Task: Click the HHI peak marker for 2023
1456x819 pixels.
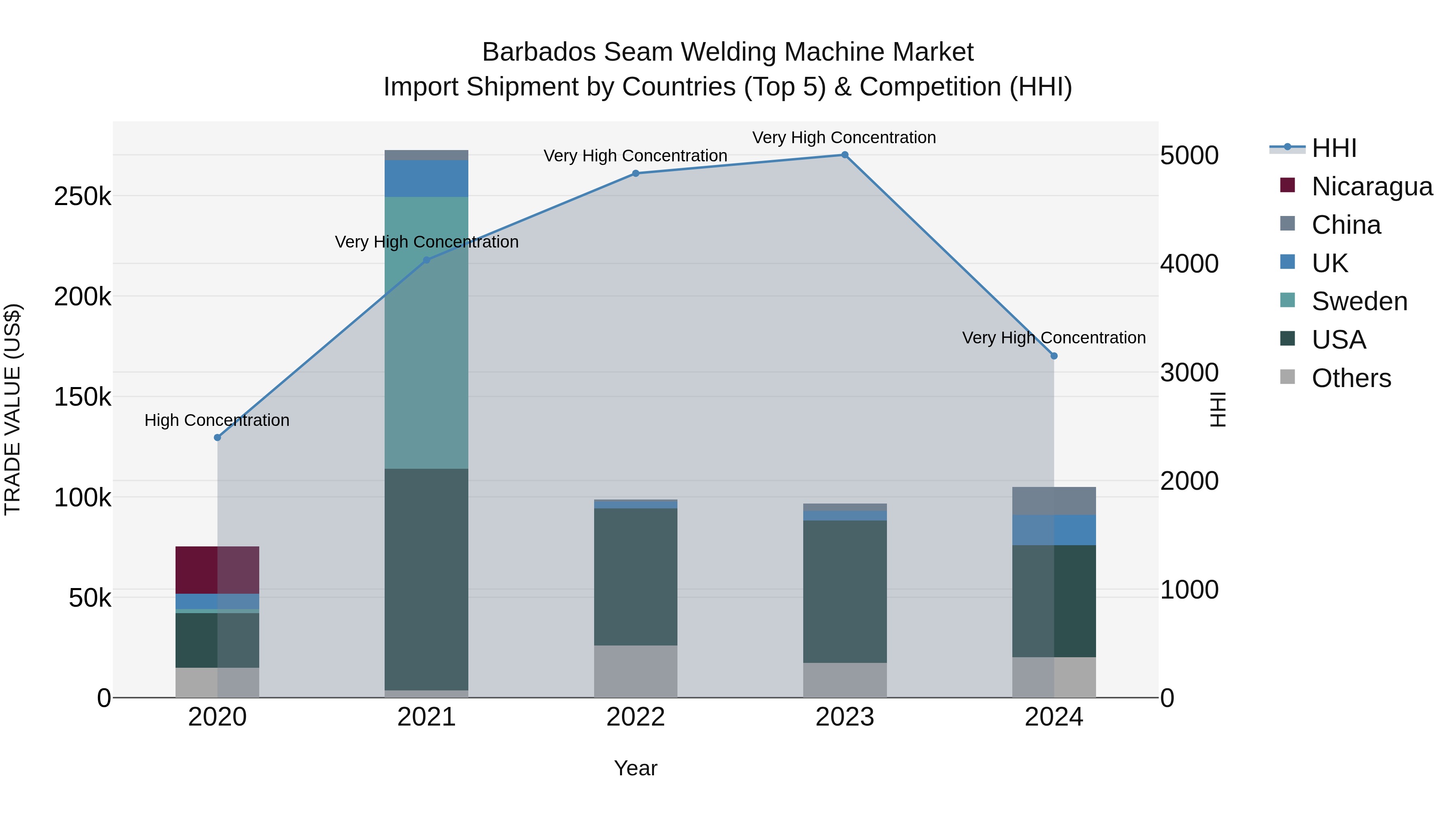Action: point(845,155)
